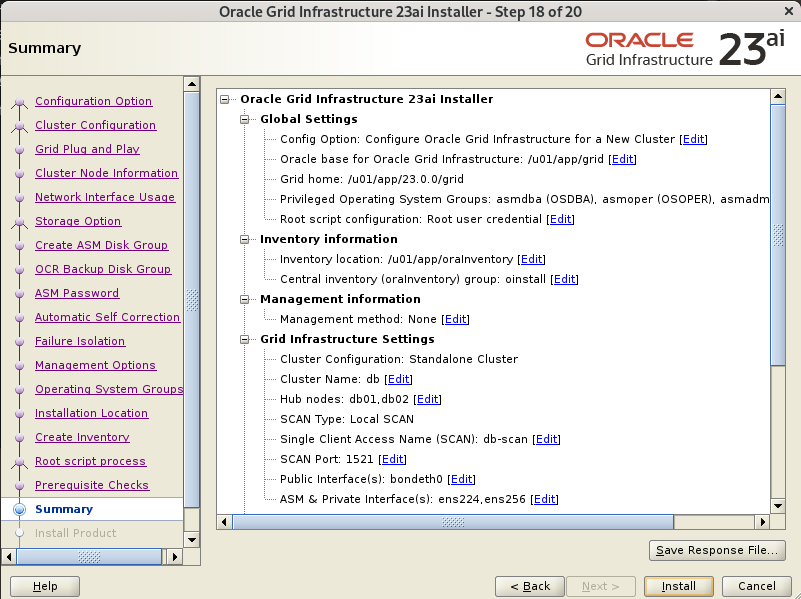Select the Privileged Operating System Groups row
The image size is (801, 599).
pos(524,199)
